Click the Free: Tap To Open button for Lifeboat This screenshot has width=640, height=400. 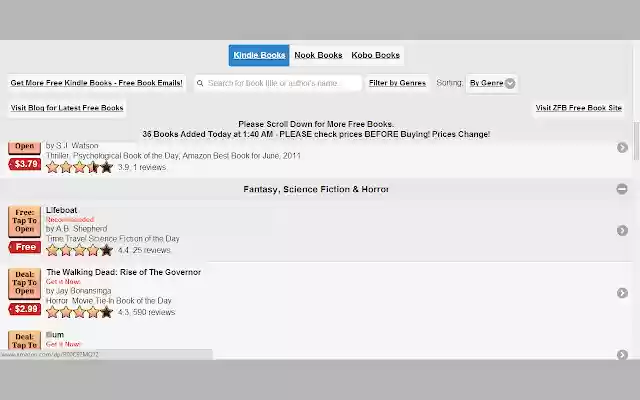24,221
